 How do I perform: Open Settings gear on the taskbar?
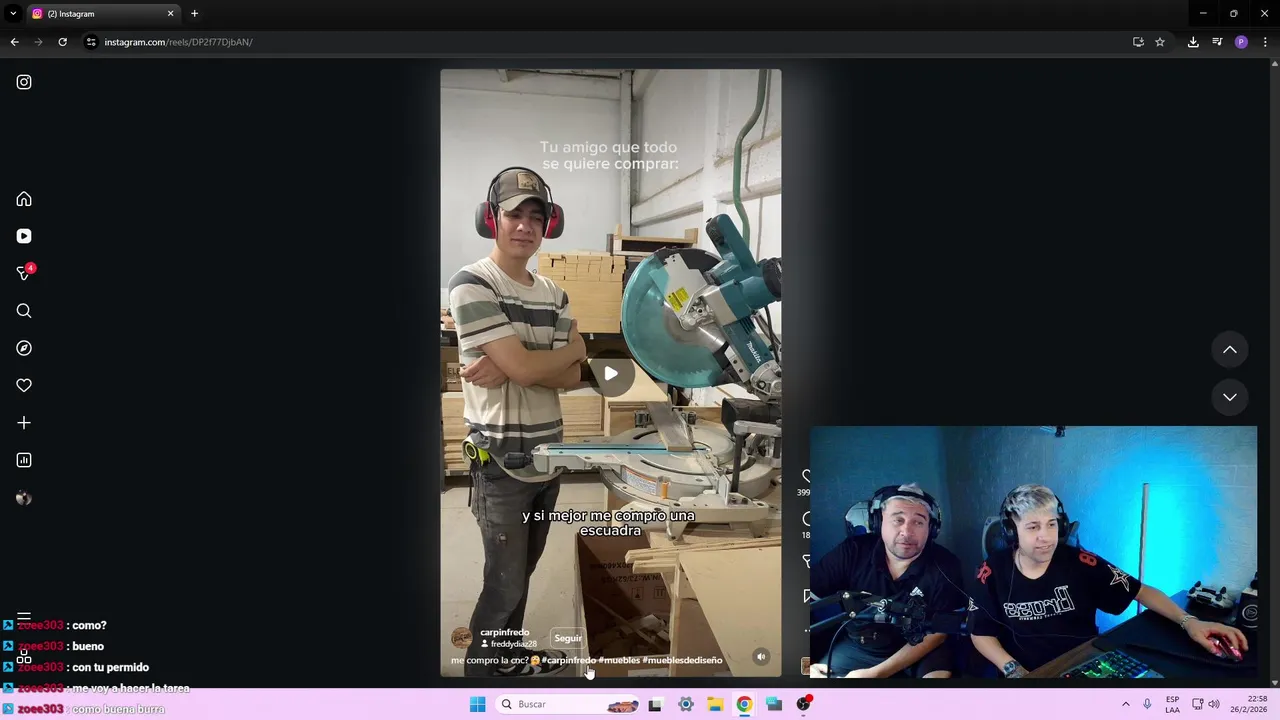point(686,704)
